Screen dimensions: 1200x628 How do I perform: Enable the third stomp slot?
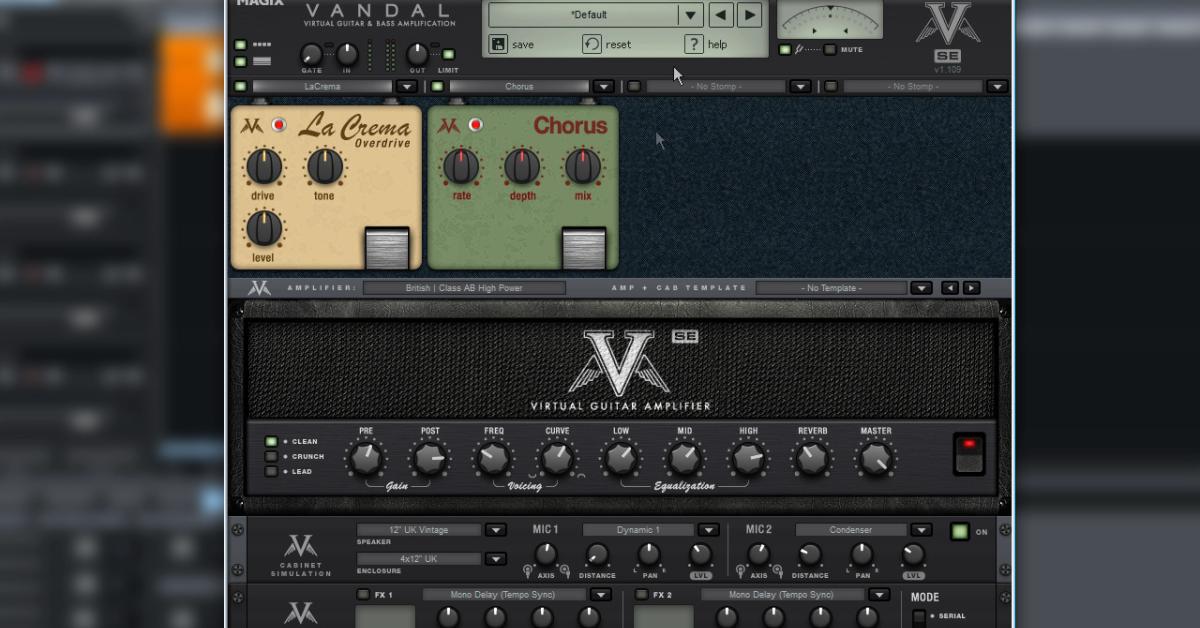click(634, 87)
